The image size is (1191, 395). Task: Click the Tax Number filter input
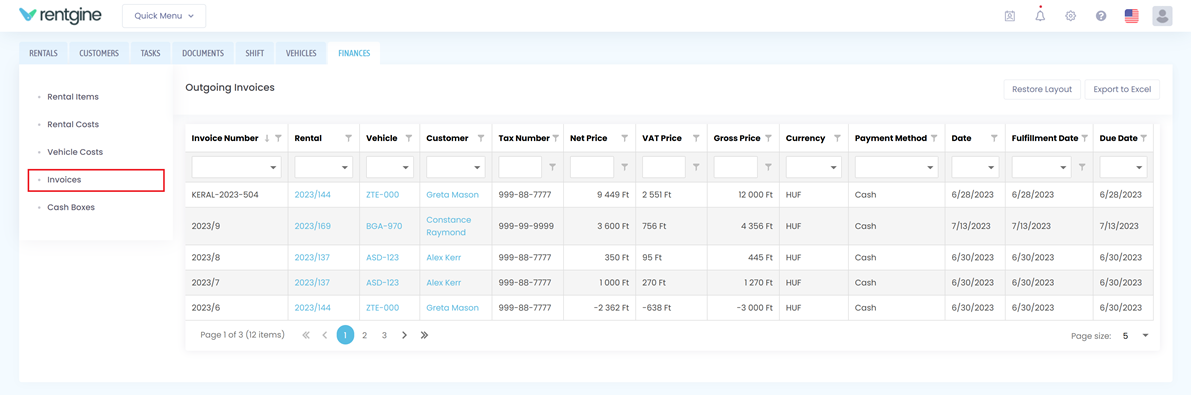520,167
